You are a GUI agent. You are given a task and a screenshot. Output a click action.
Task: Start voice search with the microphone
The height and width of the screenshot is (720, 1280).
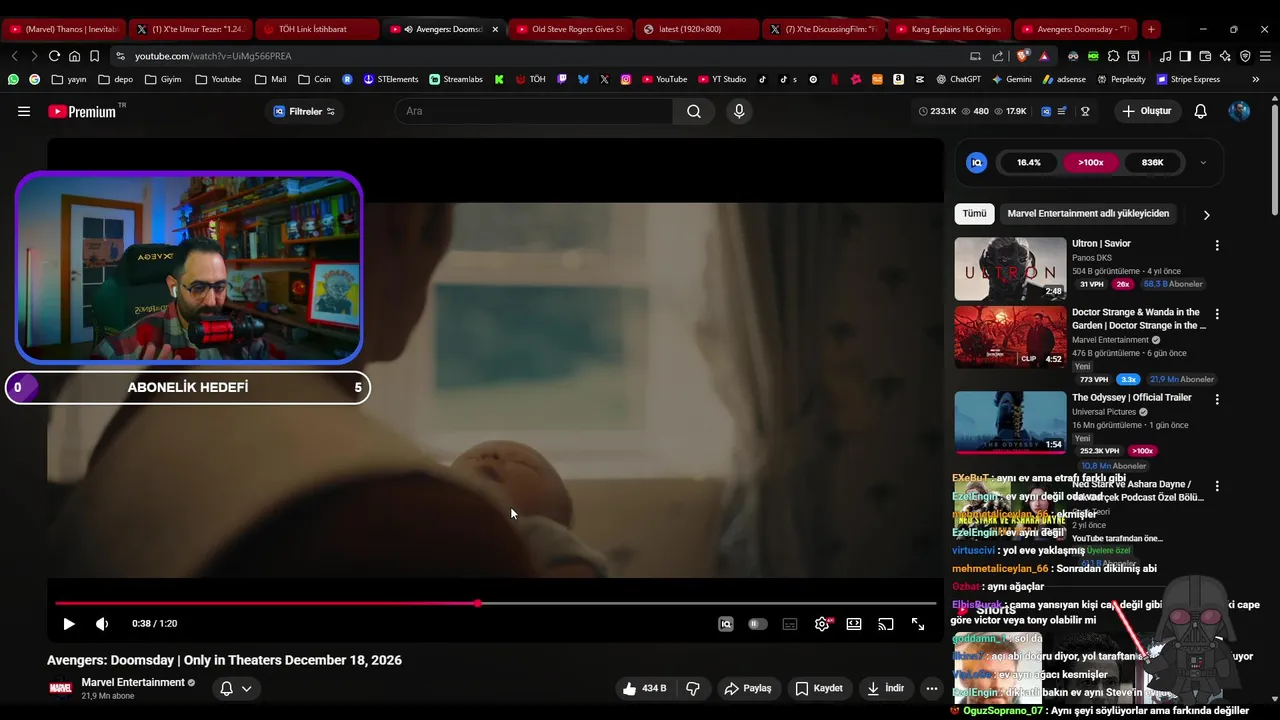(739, 111)
